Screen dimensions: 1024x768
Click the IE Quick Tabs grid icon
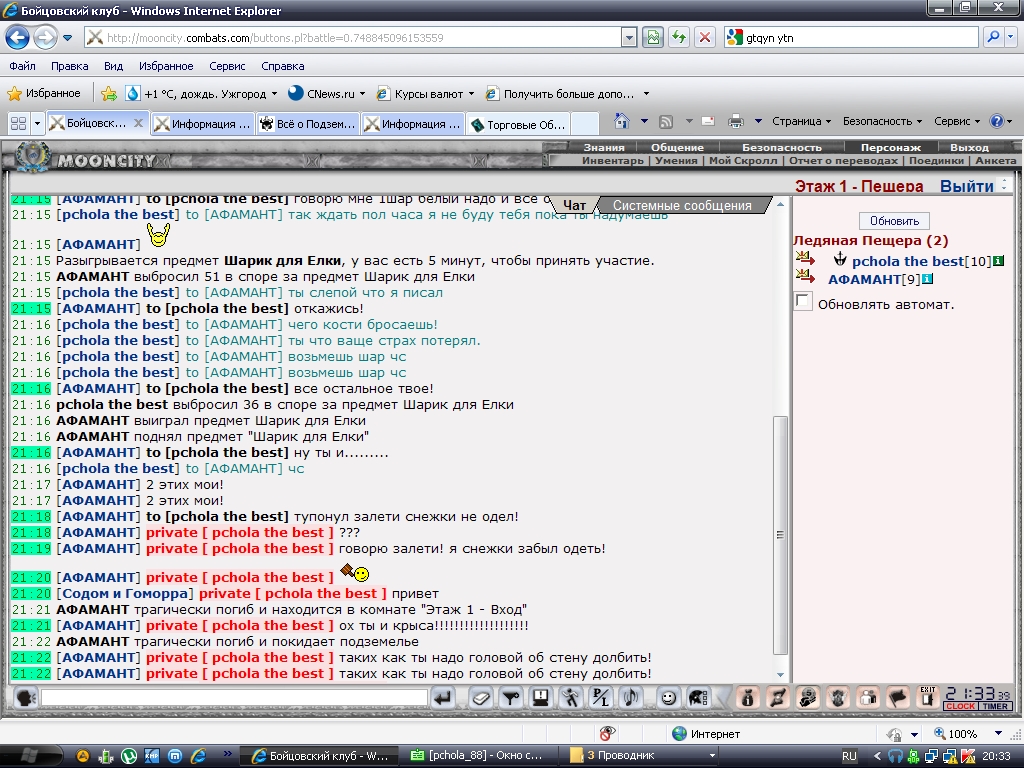pyautogui.click(x=18, y=123)
